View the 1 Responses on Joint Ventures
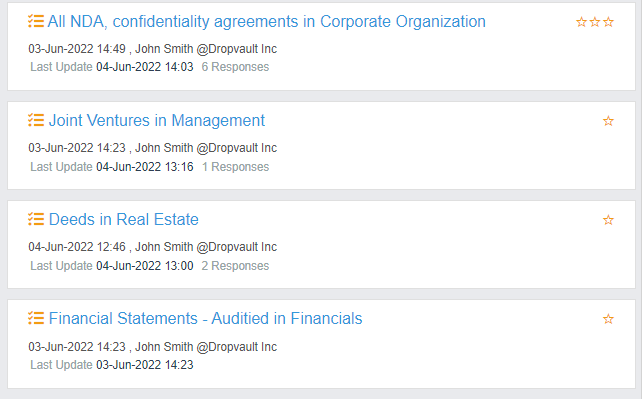This screenshot has height=399, width=642. click(x=235, y=167)
